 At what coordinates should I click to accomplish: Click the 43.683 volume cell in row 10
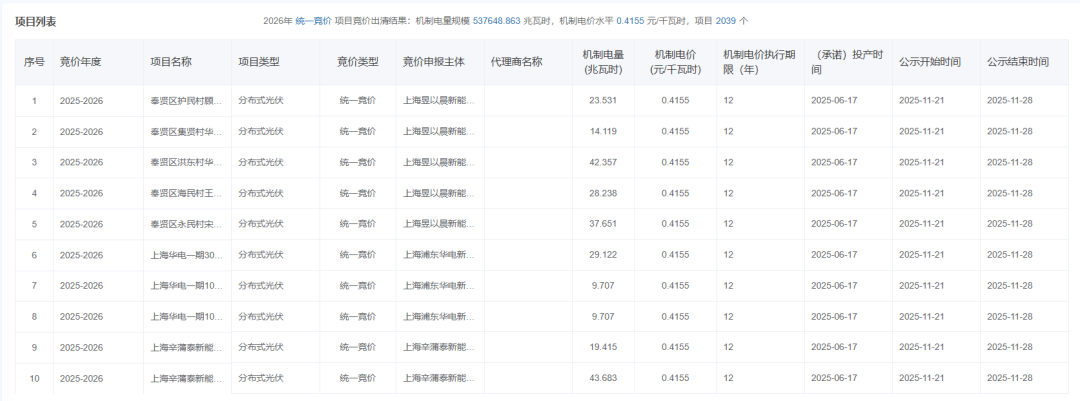(x=602, y=379)
